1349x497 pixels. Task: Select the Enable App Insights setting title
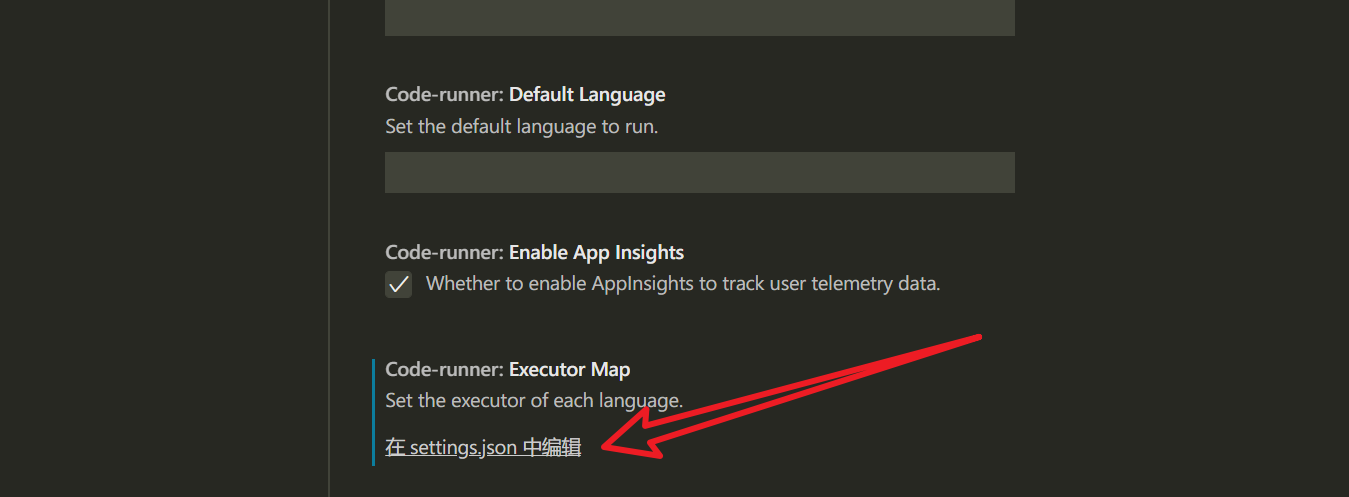(x=535, y=252)
